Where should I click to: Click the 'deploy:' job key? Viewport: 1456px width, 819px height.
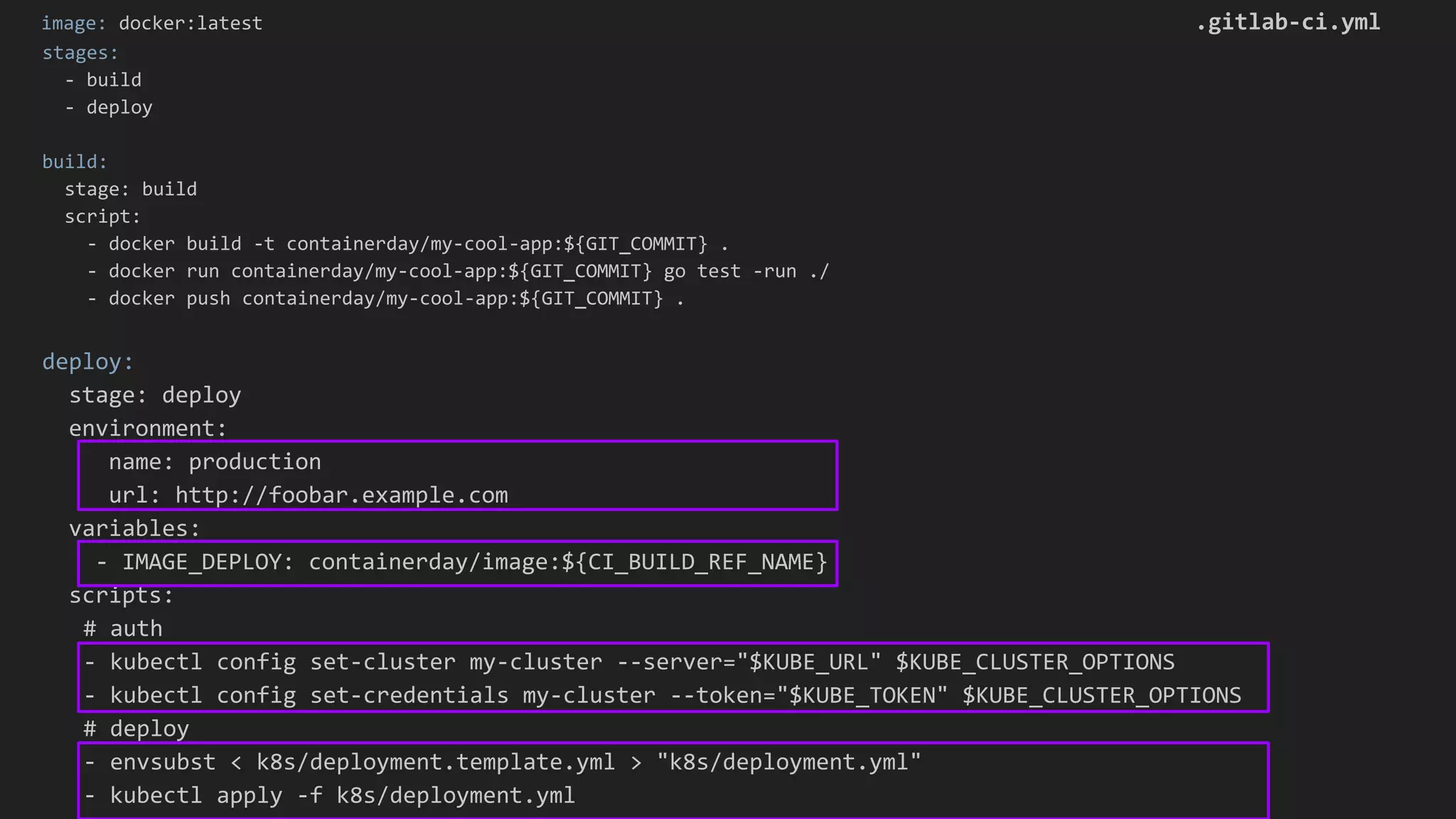88,362
